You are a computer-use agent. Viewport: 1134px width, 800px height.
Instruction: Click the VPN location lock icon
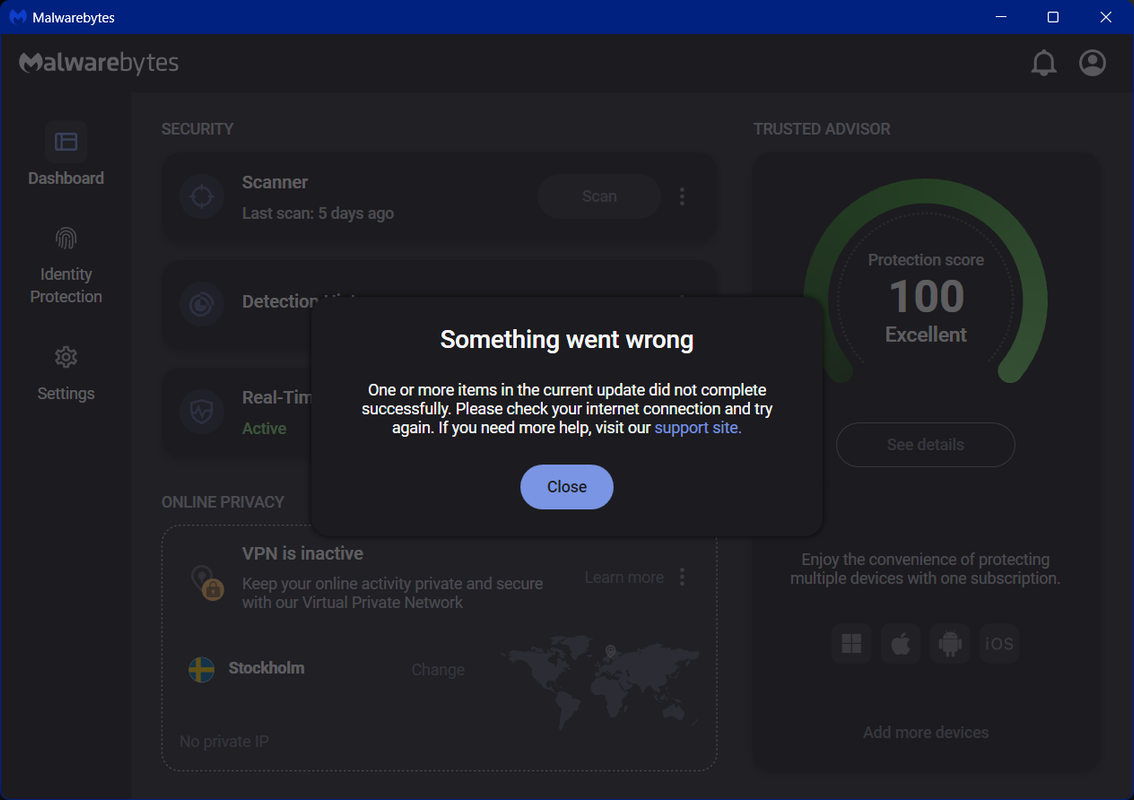coord(208,582)
